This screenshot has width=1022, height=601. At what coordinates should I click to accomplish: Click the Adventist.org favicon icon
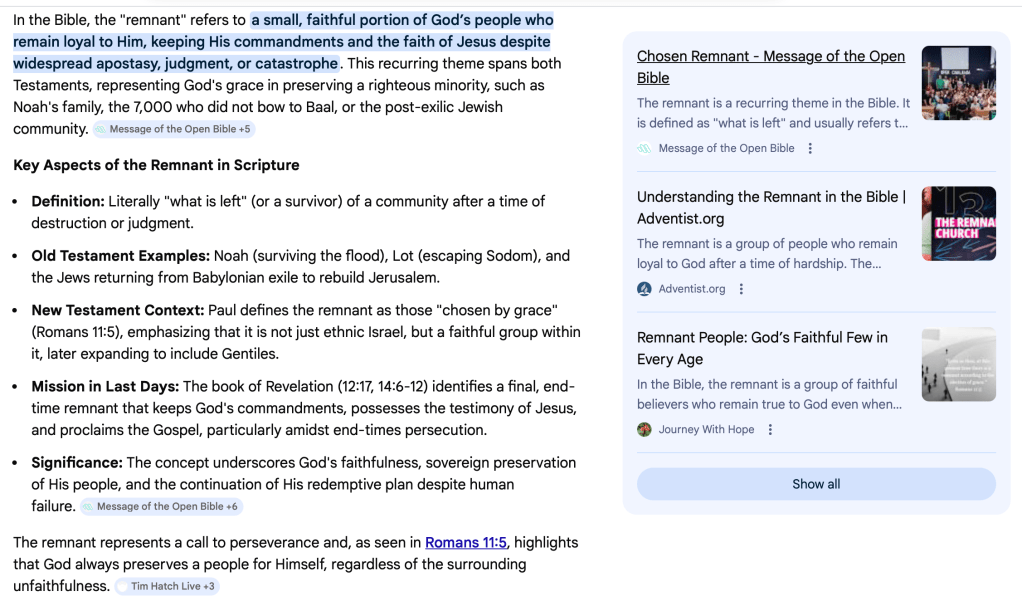(645, 289)
